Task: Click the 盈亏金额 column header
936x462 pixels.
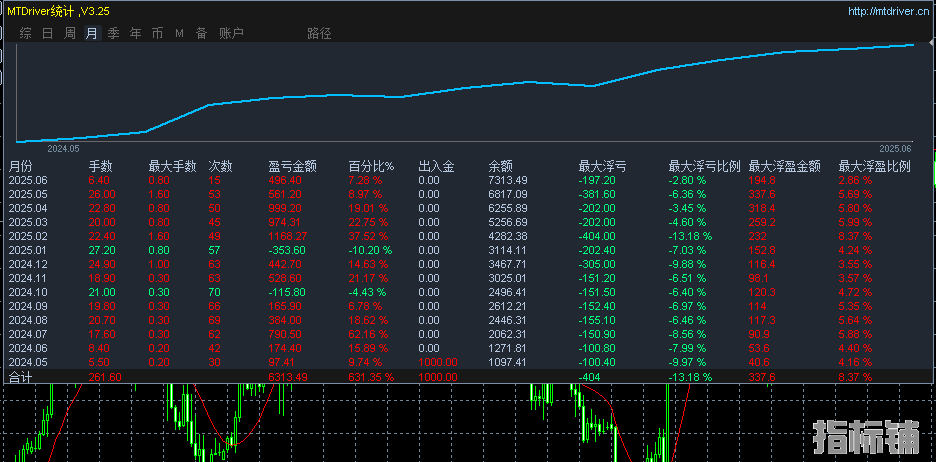Action: point(292,167)
